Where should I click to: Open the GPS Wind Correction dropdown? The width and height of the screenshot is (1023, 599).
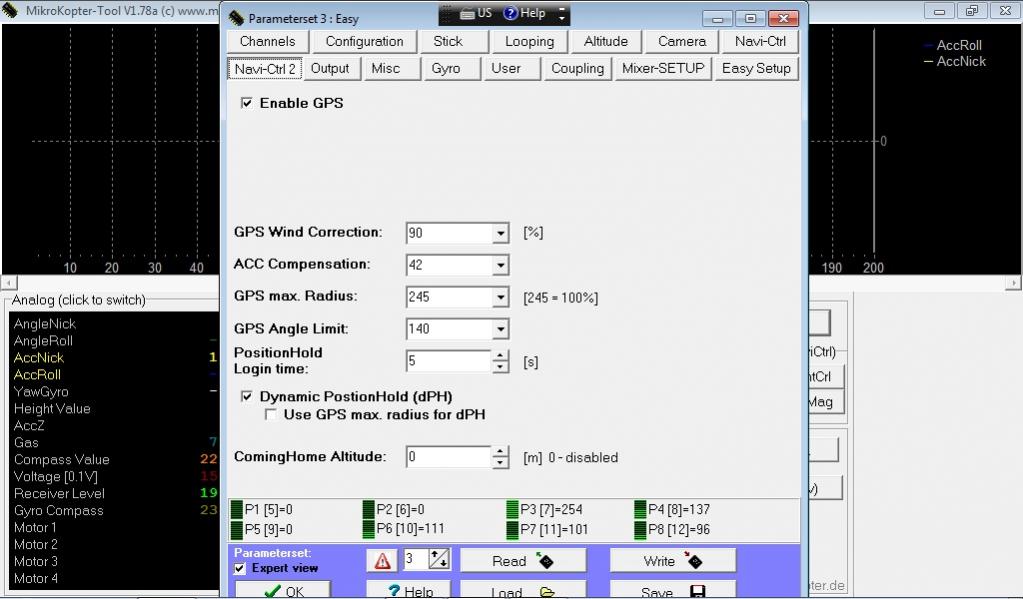[500, 233]
